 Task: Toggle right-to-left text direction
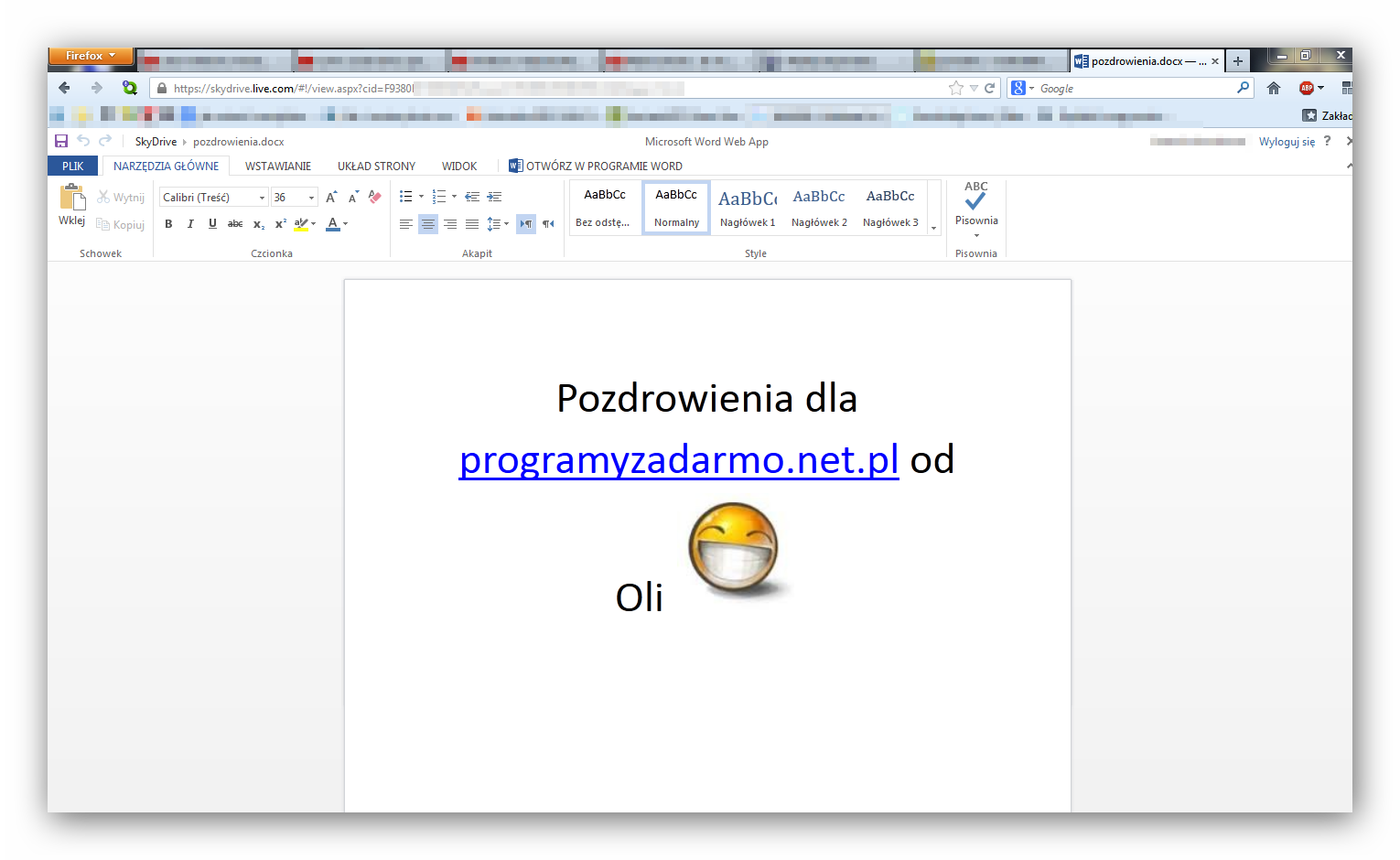[548, 224]
